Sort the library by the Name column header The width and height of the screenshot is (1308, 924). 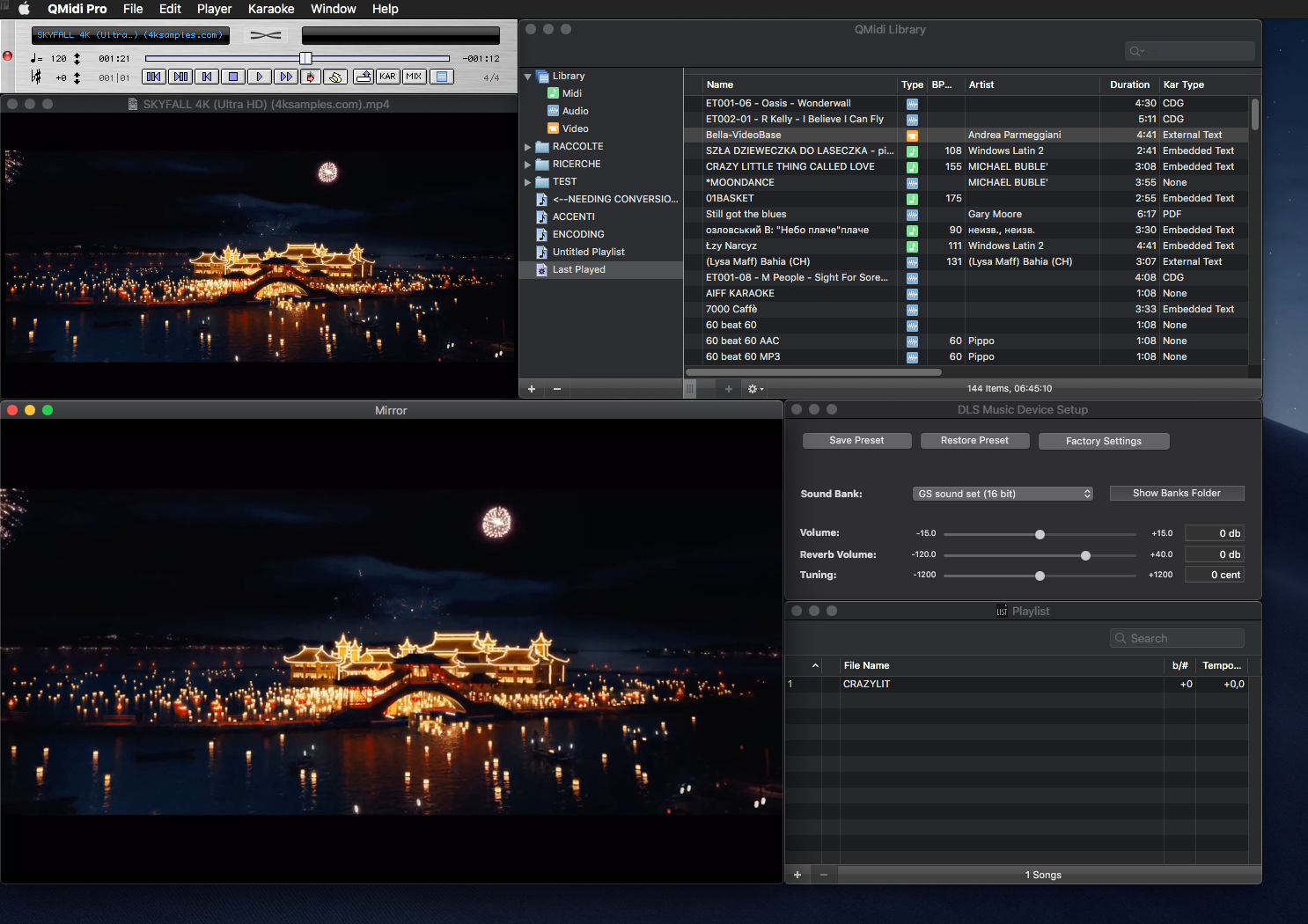point(800,84)
